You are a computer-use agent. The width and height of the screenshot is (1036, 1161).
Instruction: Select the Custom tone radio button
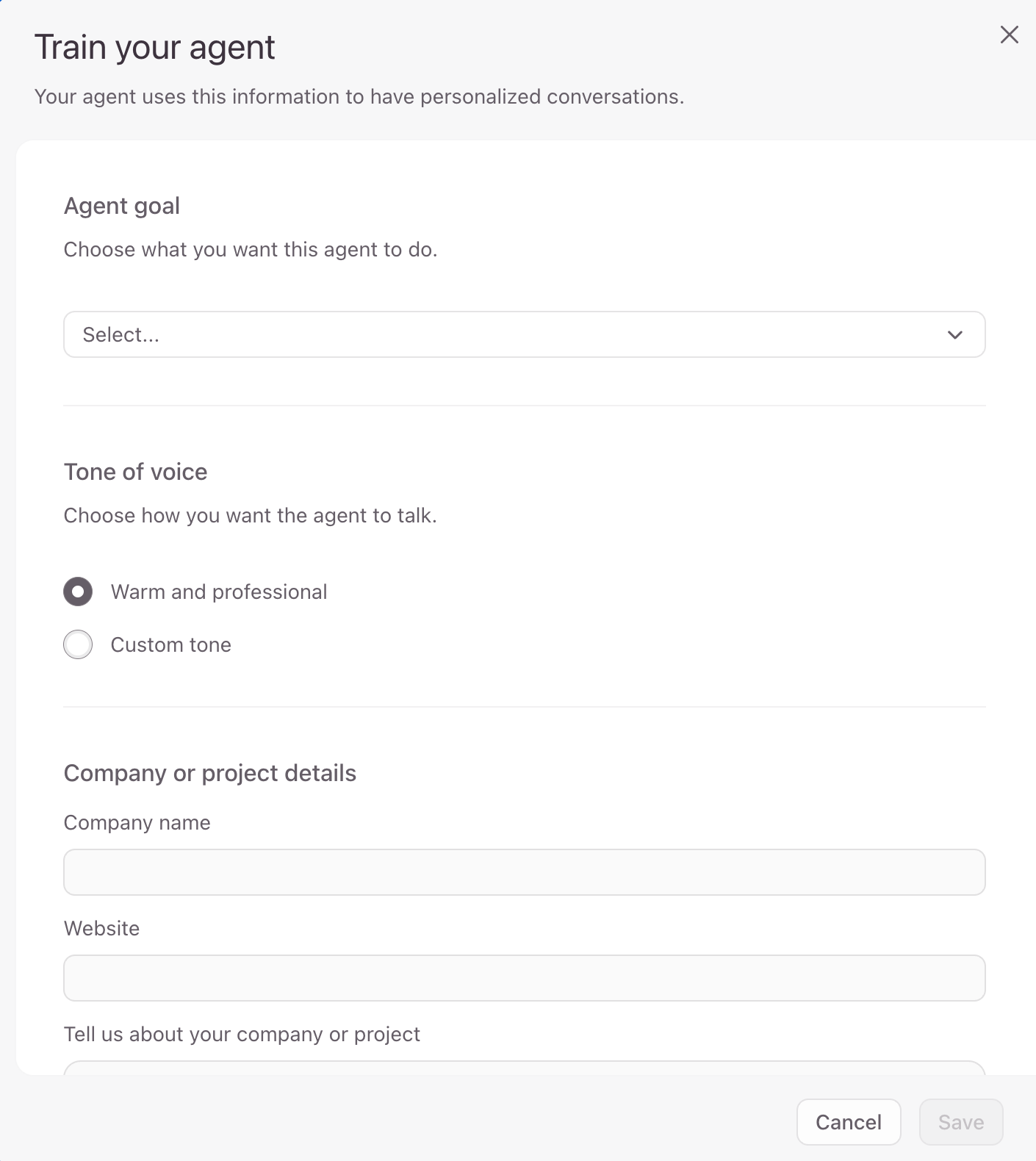[x=78, y=644]
